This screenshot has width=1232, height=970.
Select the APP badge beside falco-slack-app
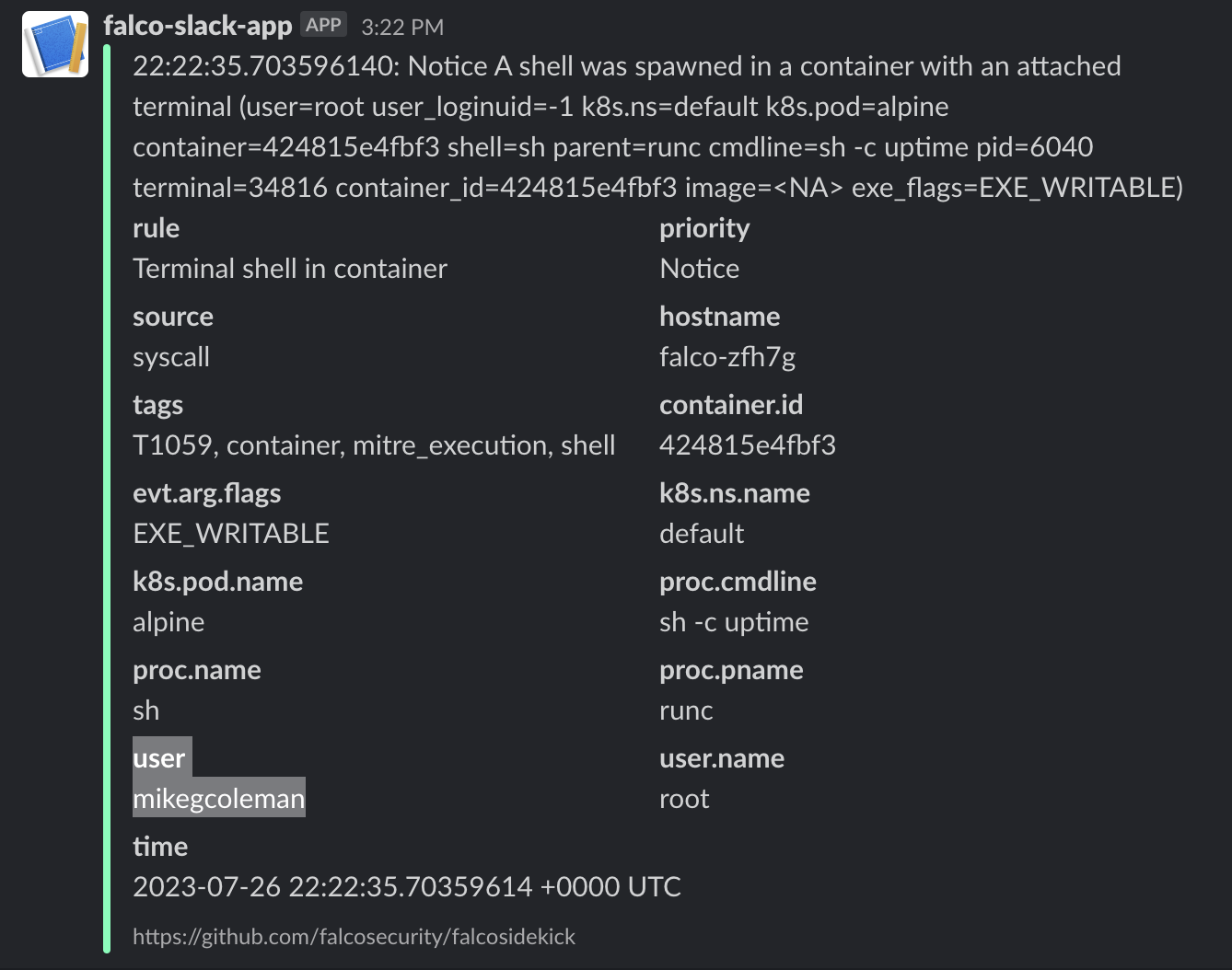pyautogui.click(x=323, y=25)
